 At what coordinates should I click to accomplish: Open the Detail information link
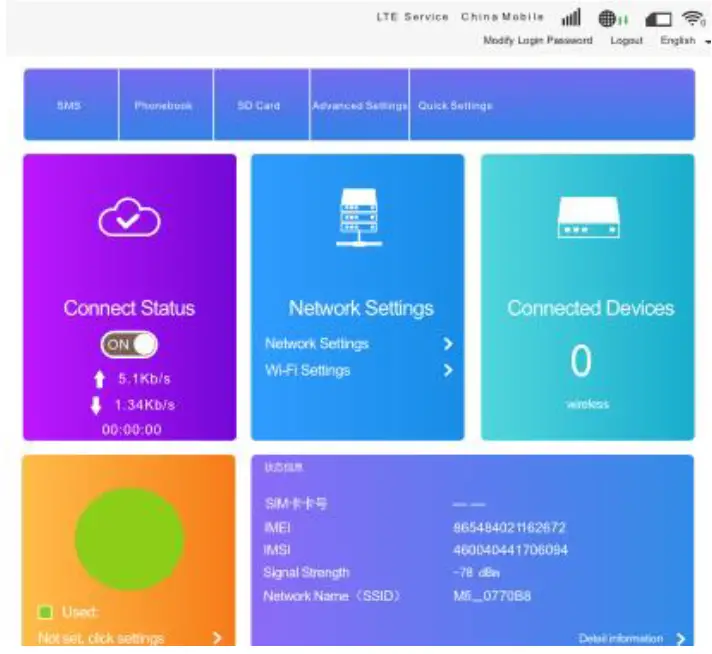coord(621,639)
